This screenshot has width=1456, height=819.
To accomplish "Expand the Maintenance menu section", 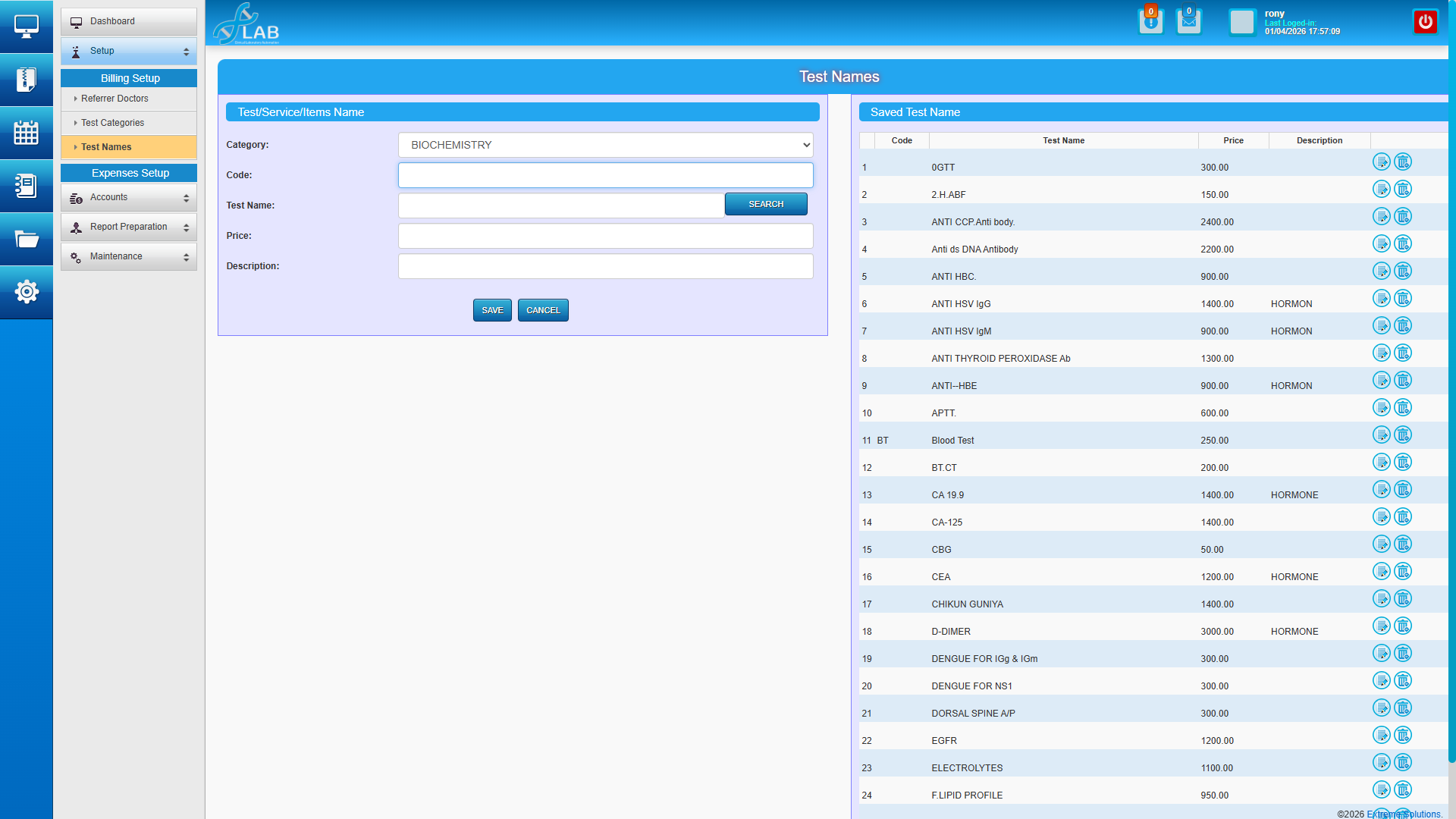I will pyautogui.click(x=129, y=256).
